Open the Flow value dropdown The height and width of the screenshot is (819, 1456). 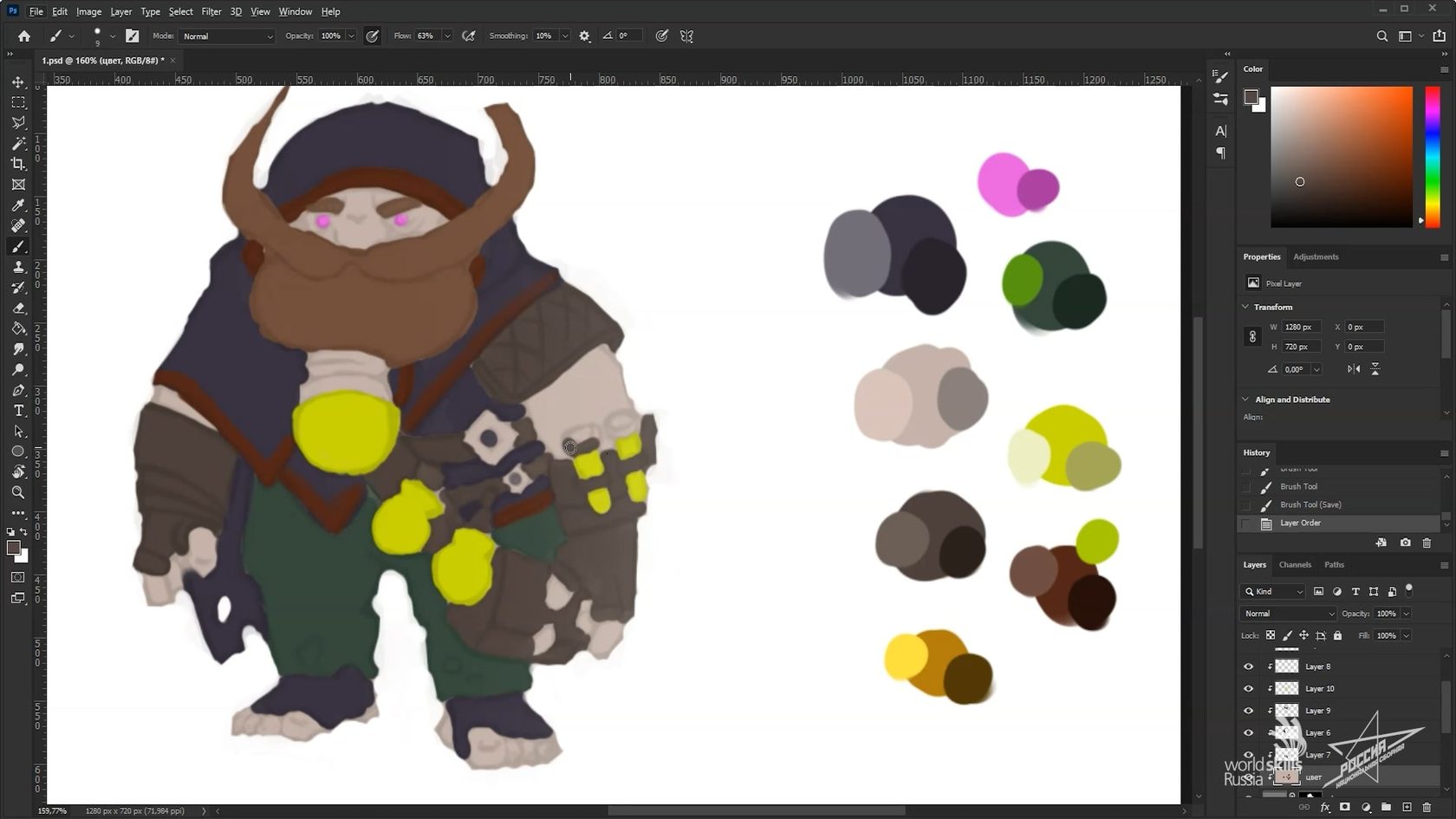tap(447, 36)
